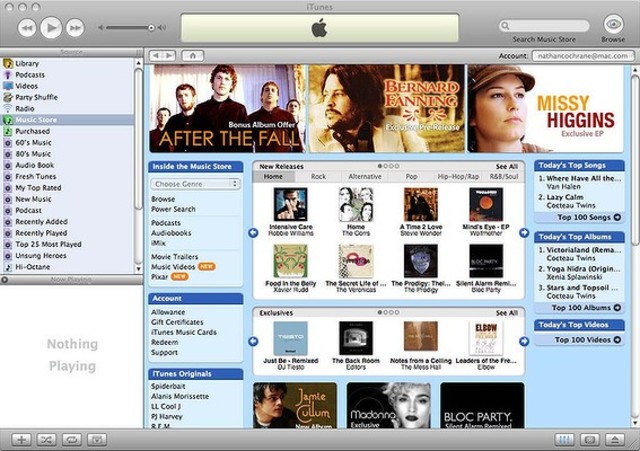Toggle the artwork viewer button
Screen dimensions: 640x451
point(97,440)
